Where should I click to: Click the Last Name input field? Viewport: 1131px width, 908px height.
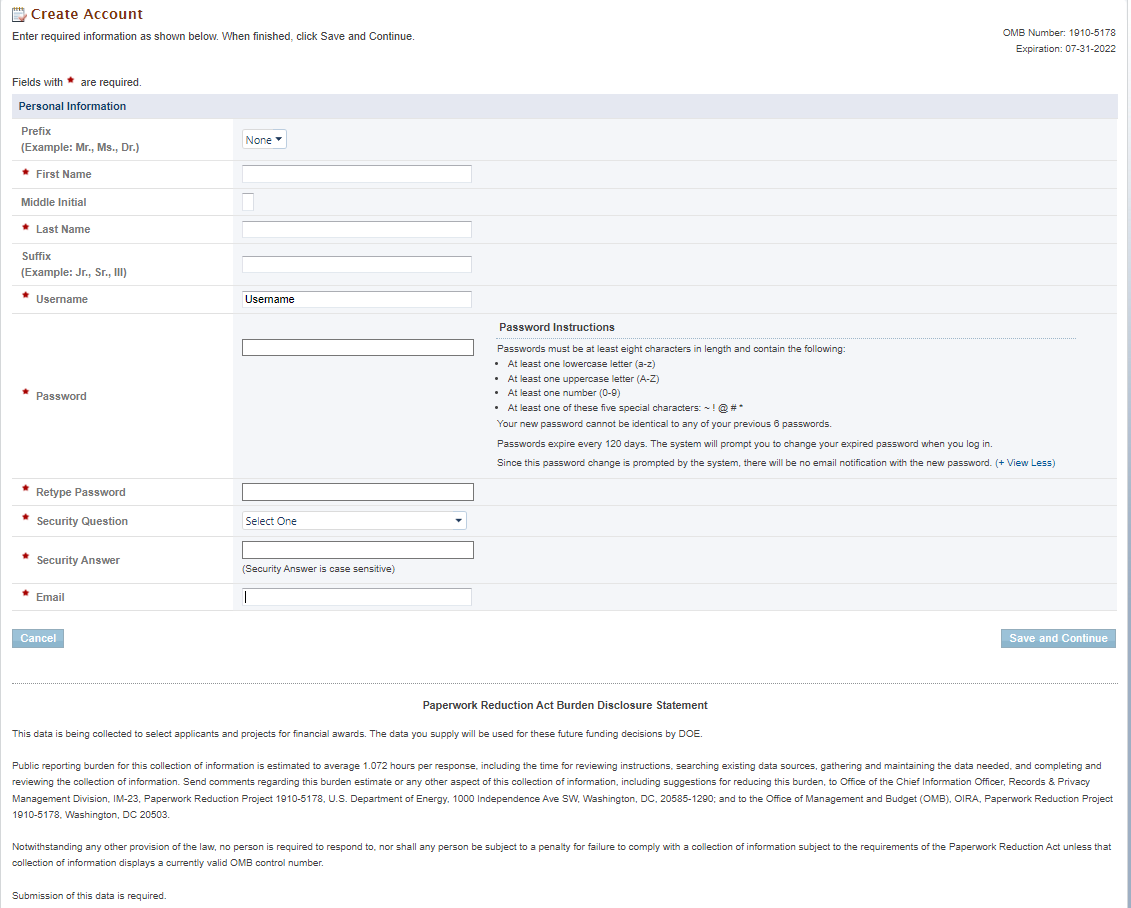point(357,229)
